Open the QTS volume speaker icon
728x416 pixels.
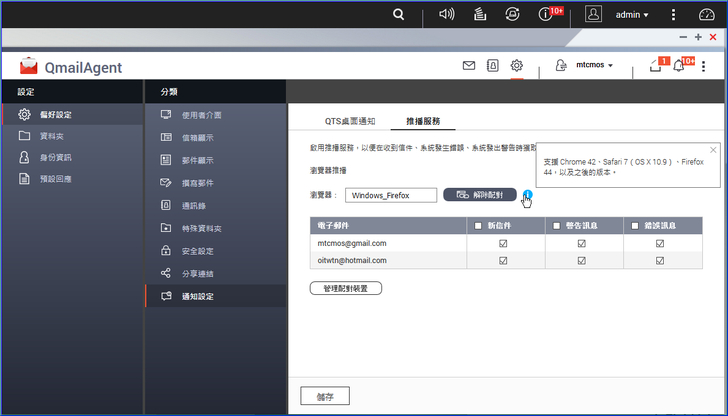[447, 15]
